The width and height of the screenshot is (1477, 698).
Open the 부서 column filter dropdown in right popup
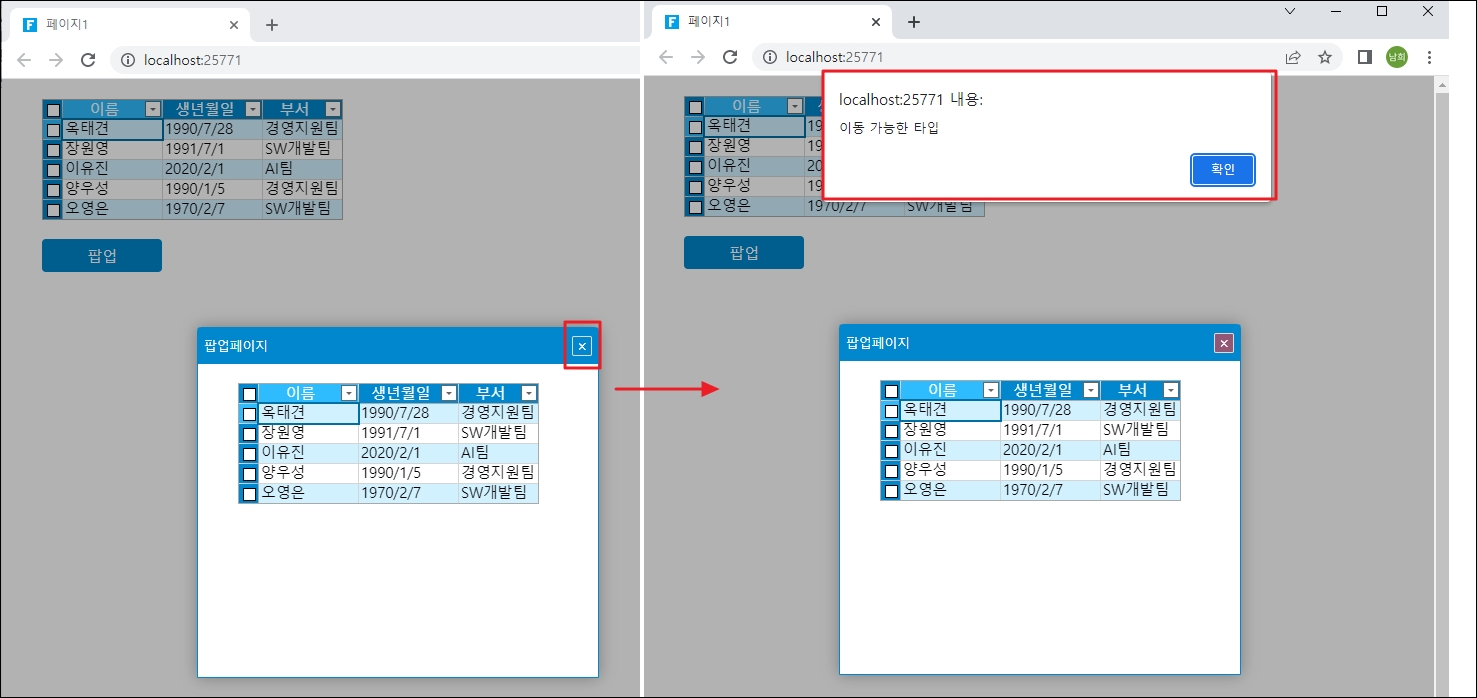coord(1170,391)
